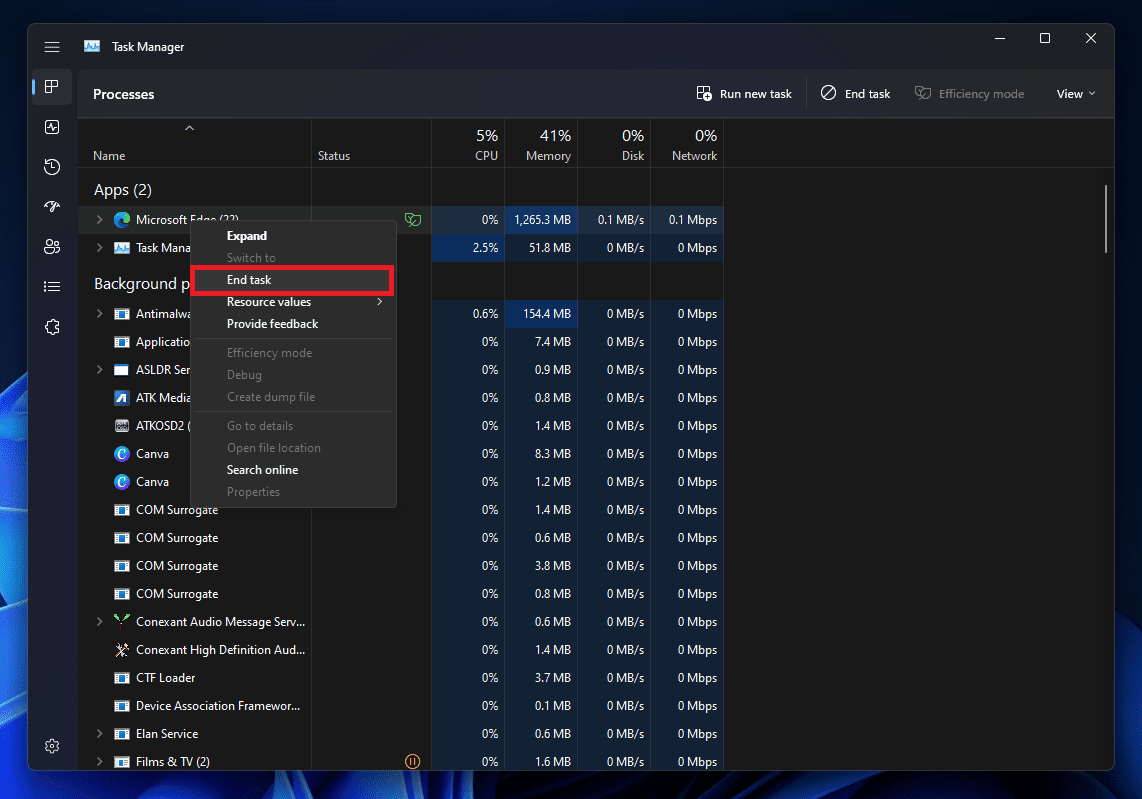Click the efficiency mode leaf icon on Microsoft Edge
Screen dimensions: 1142x799
pos(413,219)
